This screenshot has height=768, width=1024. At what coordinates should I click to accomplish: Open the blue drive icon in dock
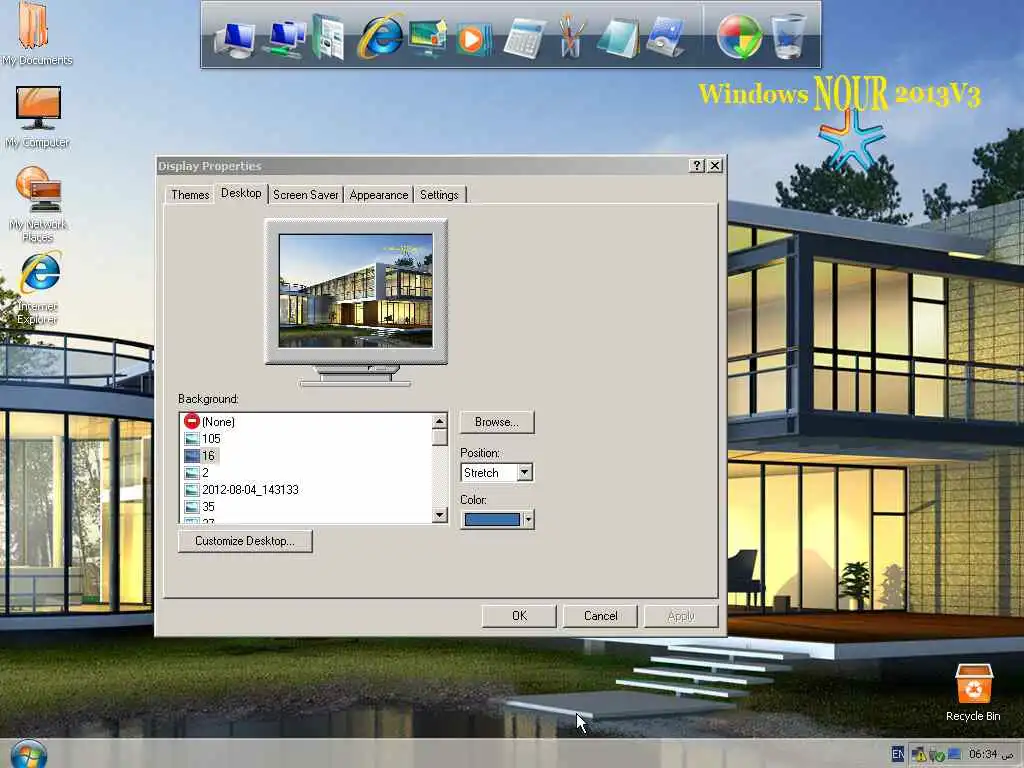point(666,38)
